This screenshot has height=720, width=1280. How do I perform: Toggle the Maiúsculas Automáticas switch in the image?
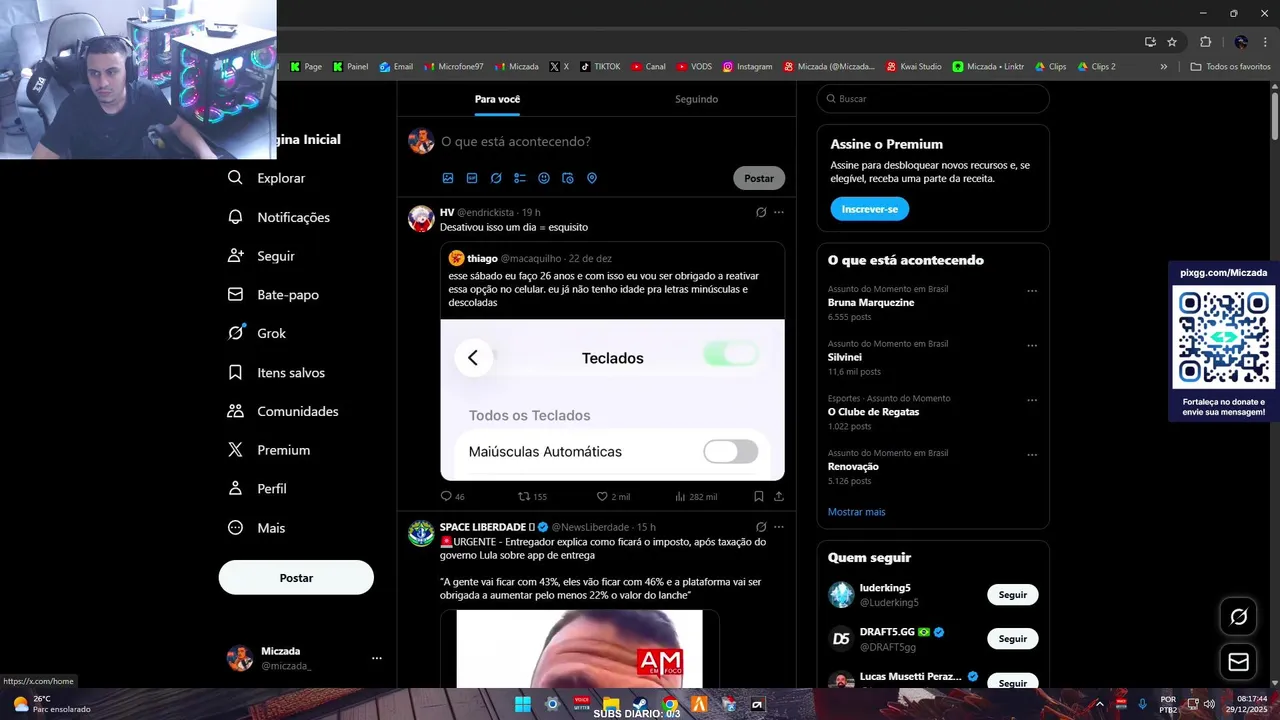click(x=731, y=452)
